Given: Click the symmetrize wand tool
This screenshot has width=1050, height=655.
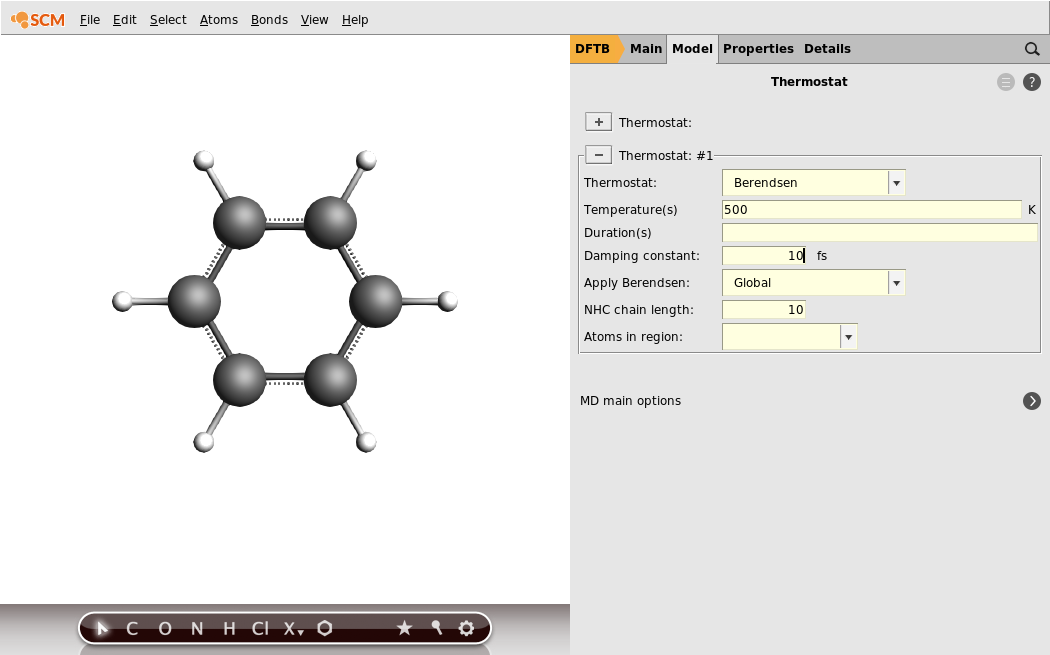Looking at the screenshot, I should (437, 628).
